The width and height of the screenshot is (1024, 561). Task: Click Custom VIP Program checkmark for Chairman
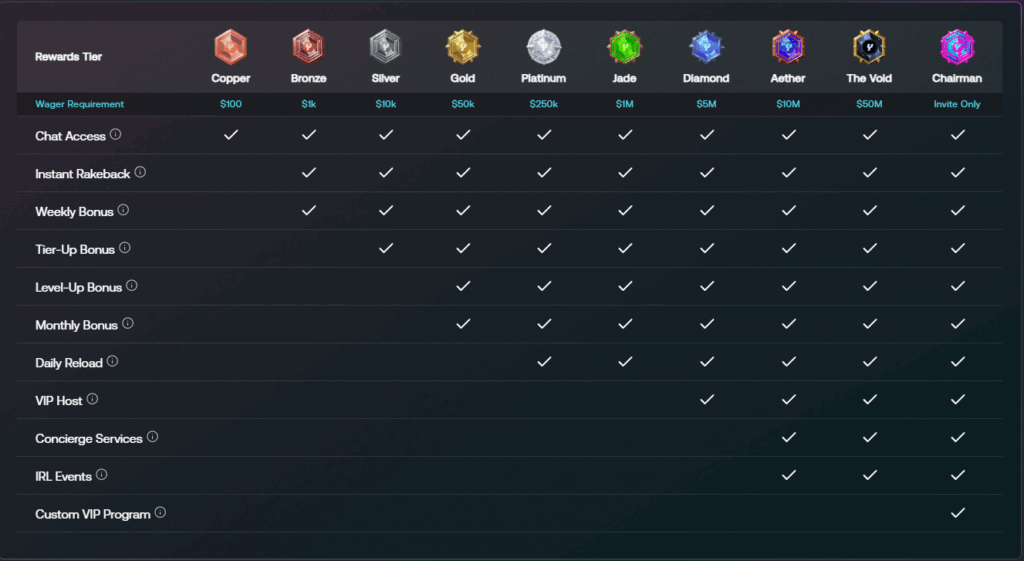click(x=957, y=513)
